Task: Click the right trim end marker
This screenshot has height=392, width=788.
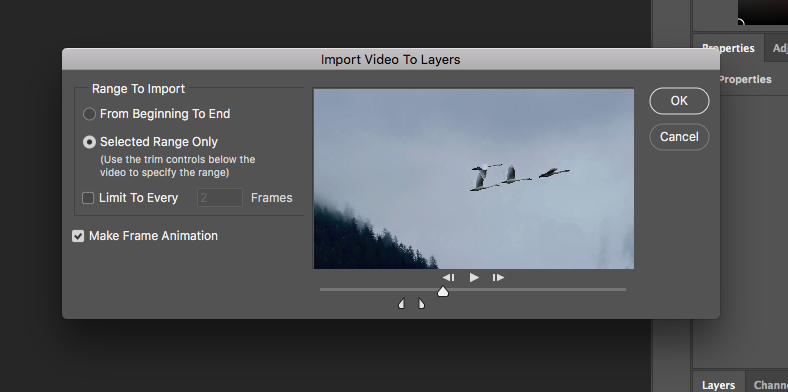Action: point(421,303)
